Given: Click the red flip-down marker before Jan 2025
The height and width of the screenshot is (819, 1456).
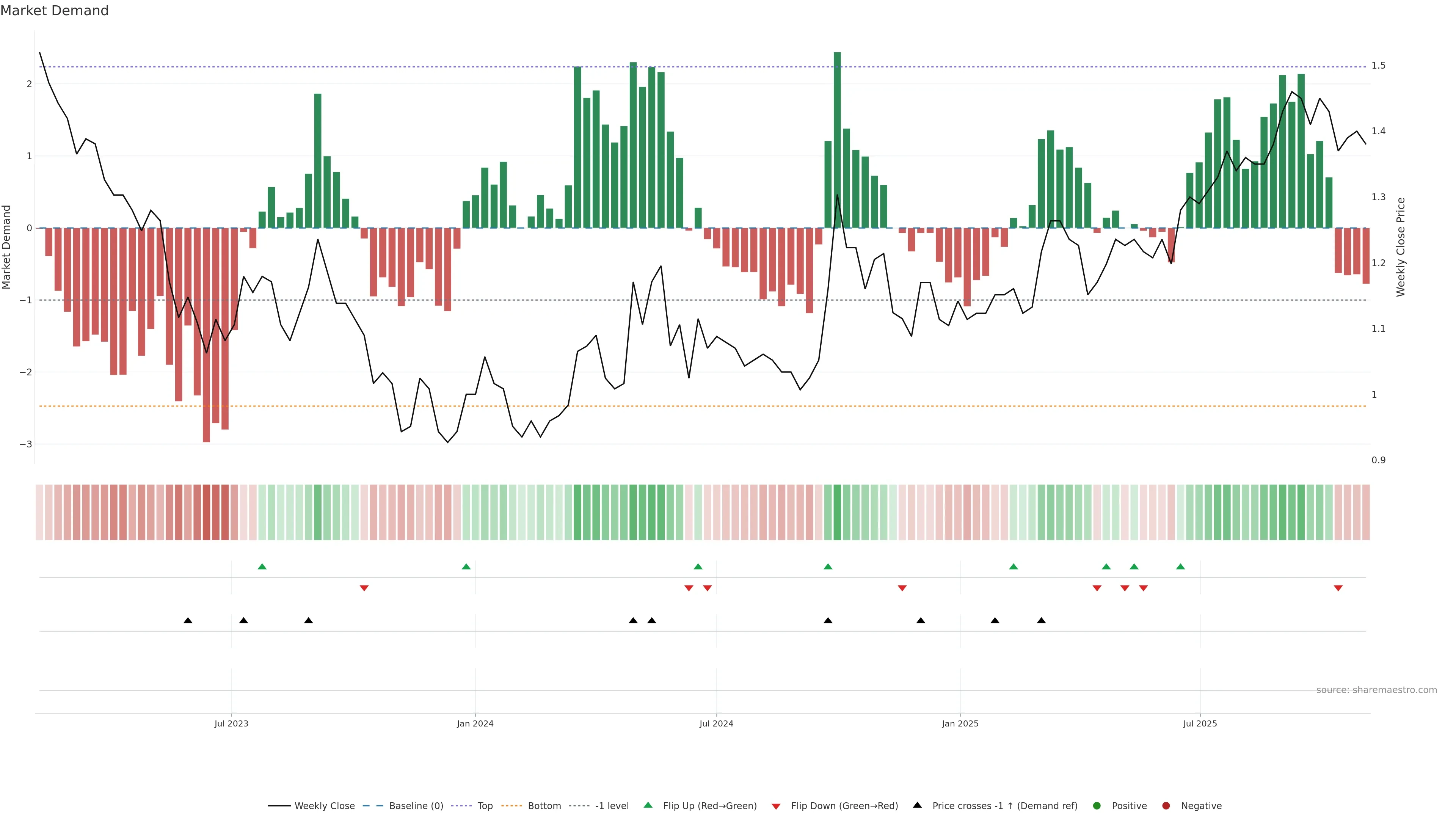Looking at the screenshot, I should tap(902, 588).
